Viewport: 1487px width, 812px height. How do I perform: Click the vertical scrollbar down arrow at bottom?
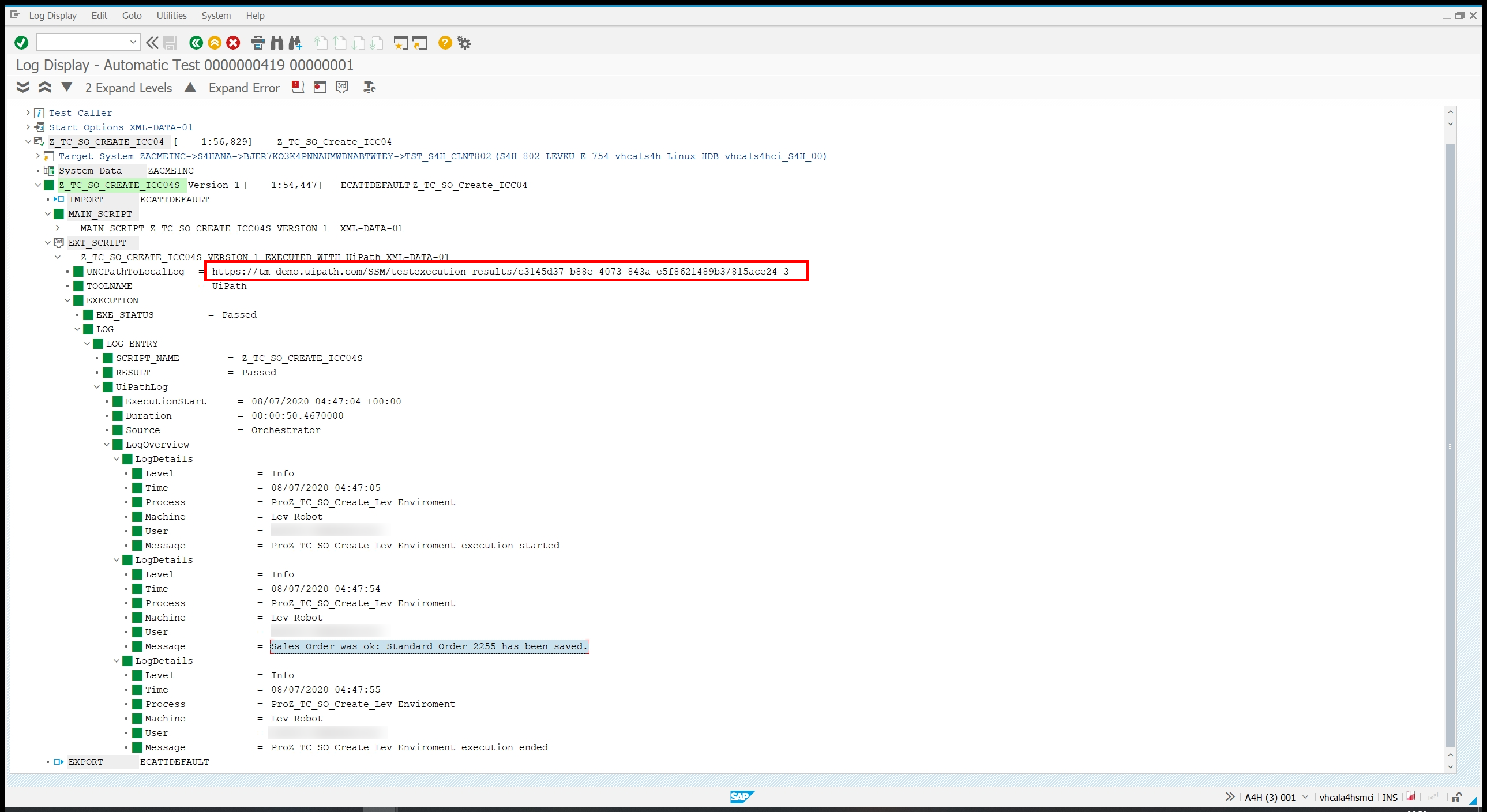(x=1451, y=767)
